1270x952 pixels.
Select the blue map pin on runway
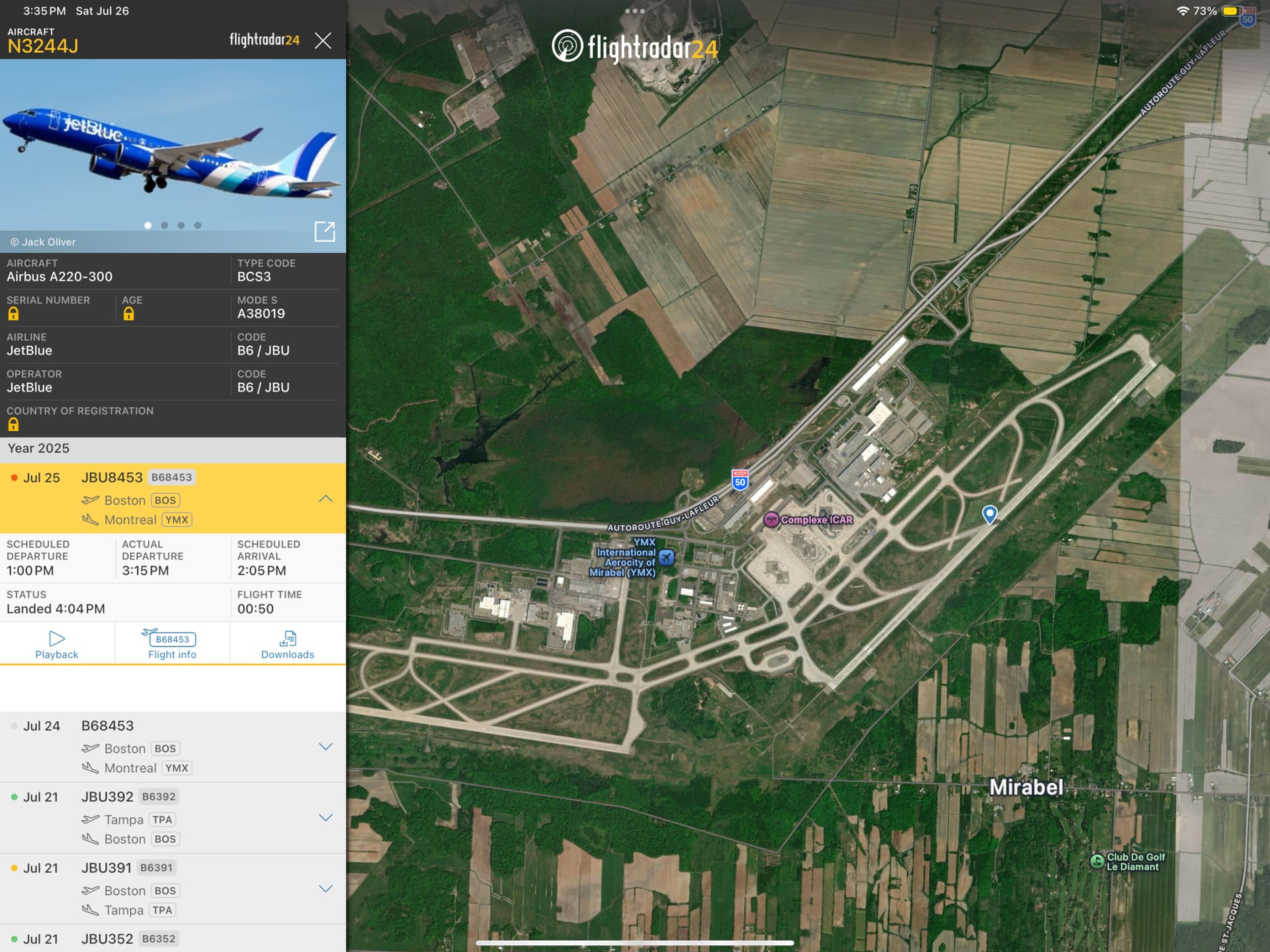(990, 514)
